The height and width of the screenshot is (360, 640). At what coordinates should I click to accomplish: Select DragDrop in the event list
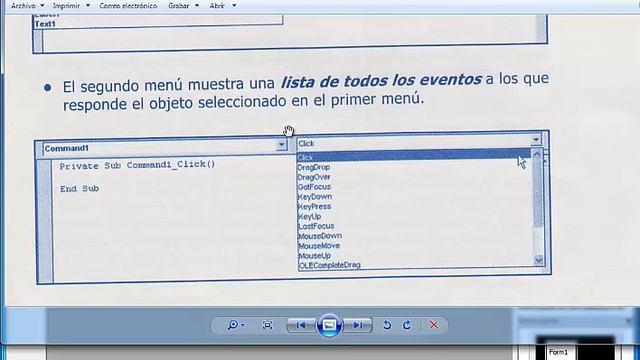(313, 167)
